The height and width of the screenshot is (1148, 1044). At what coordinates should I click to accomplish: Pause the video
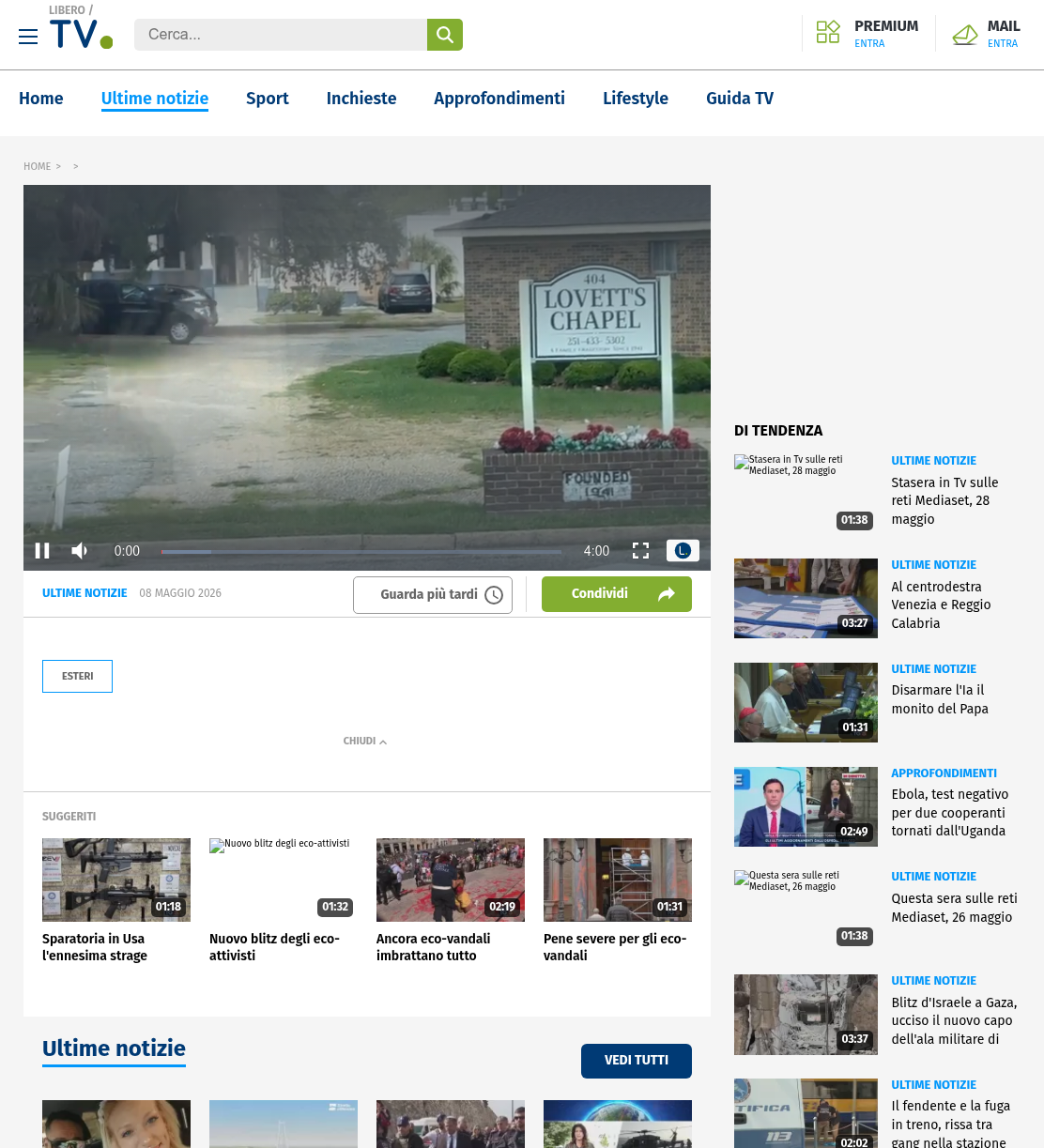42,551
